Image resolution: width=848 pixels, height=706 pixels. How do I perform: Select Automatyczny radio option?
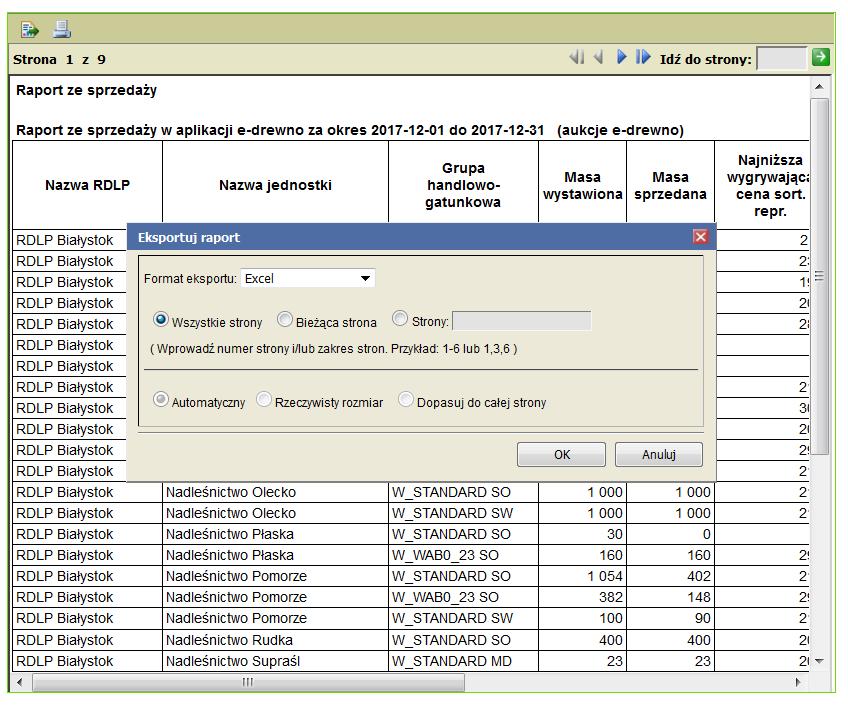coord(161,399)
